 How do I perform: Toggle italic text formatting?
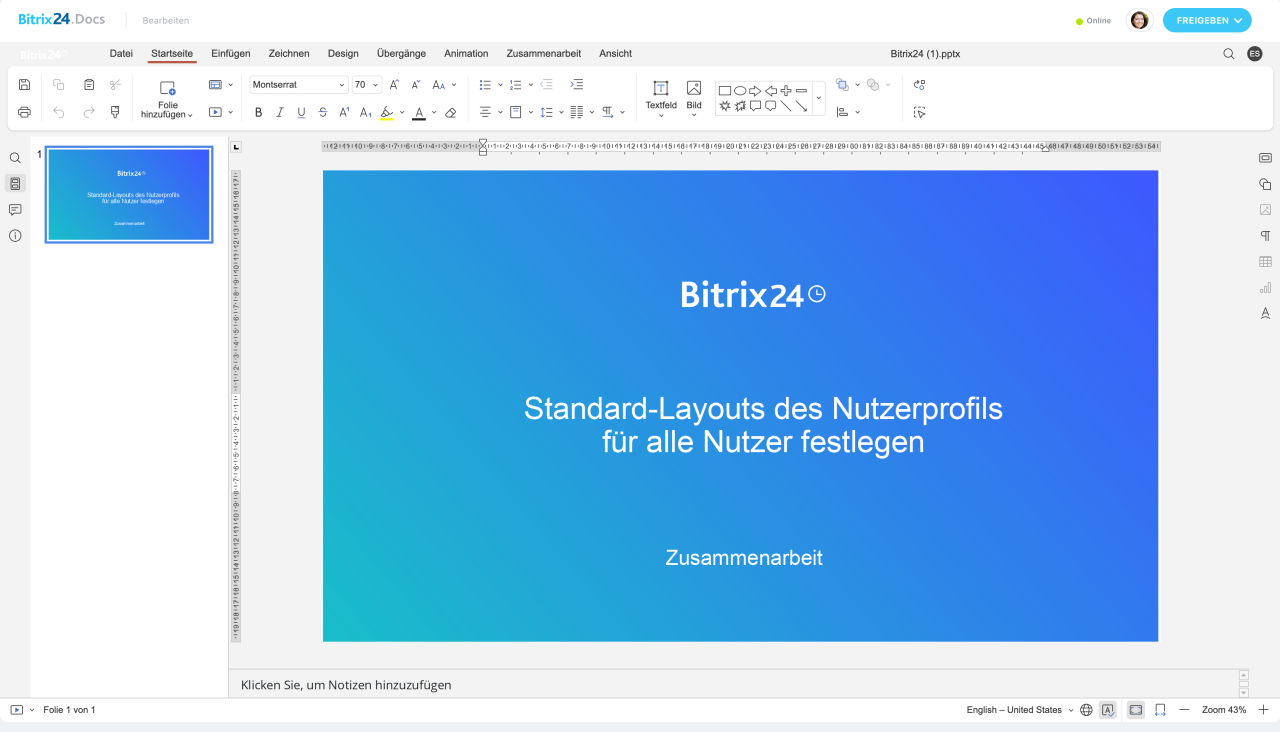pyautogui.click(x=280, y=113)
